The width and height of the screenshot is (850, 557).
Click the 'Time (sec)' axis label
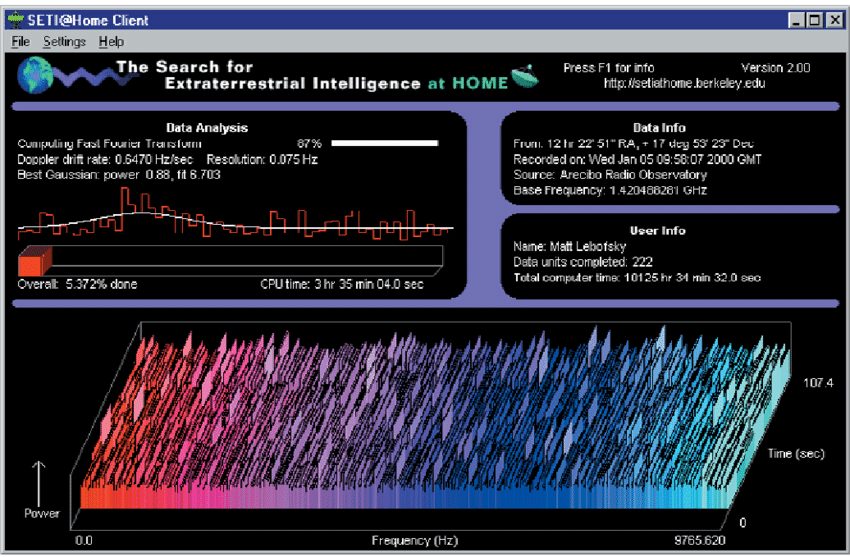(796, 454)
